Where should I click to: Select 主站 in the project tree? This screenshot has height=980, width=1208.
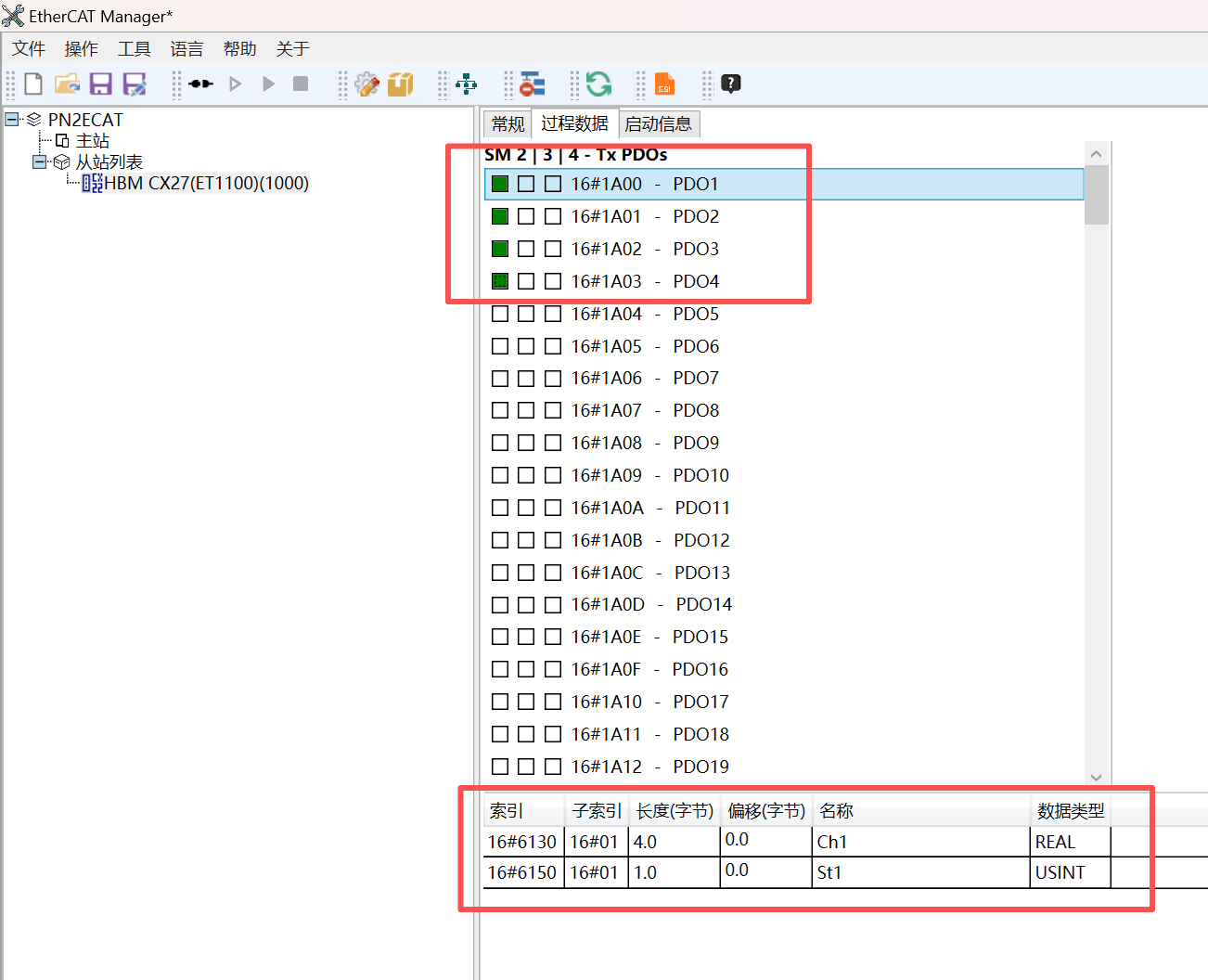93,141
